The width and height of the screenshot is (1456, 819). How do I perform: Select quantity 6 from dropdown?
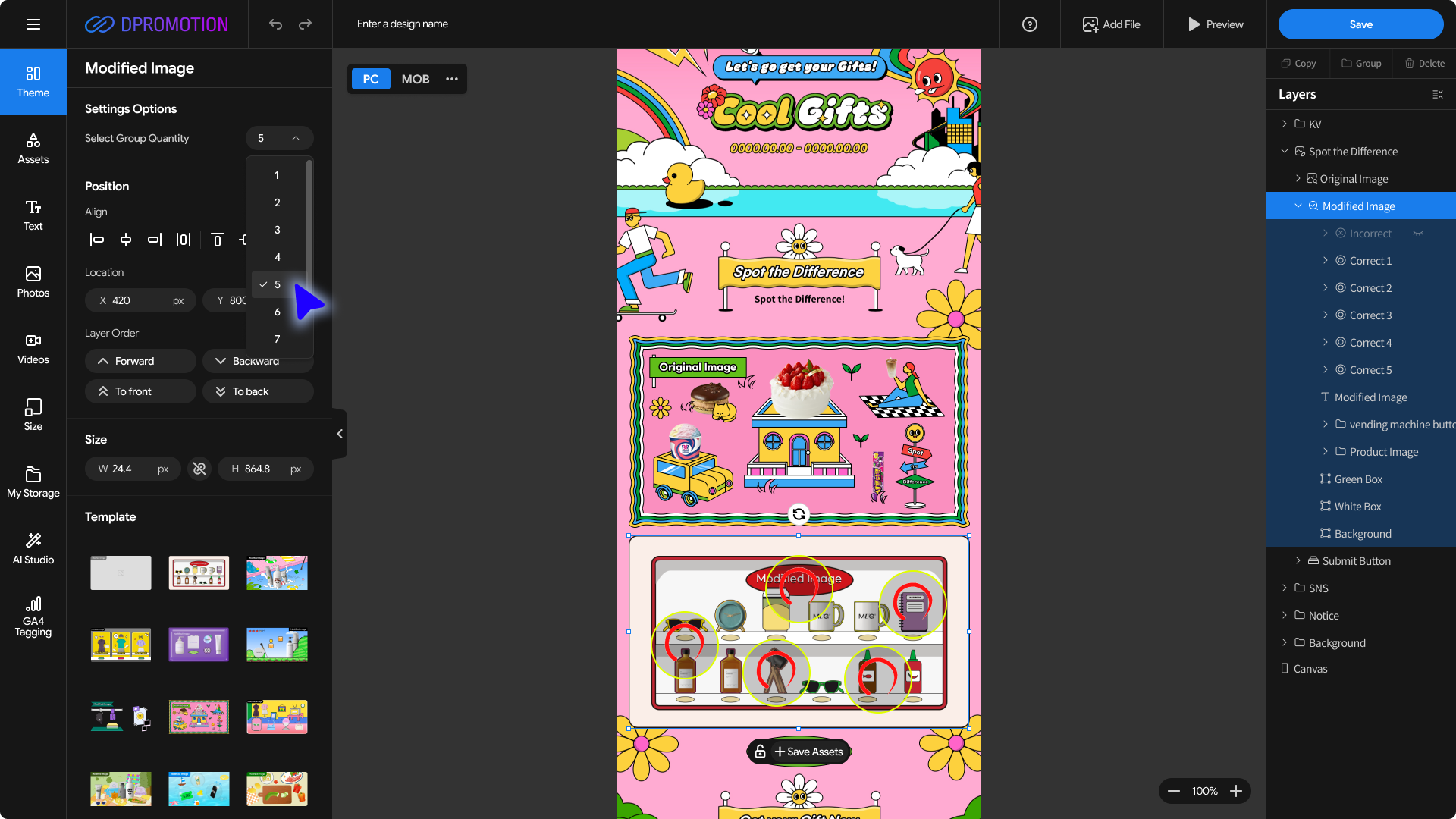pyautogui.click(x=278, y=312)
